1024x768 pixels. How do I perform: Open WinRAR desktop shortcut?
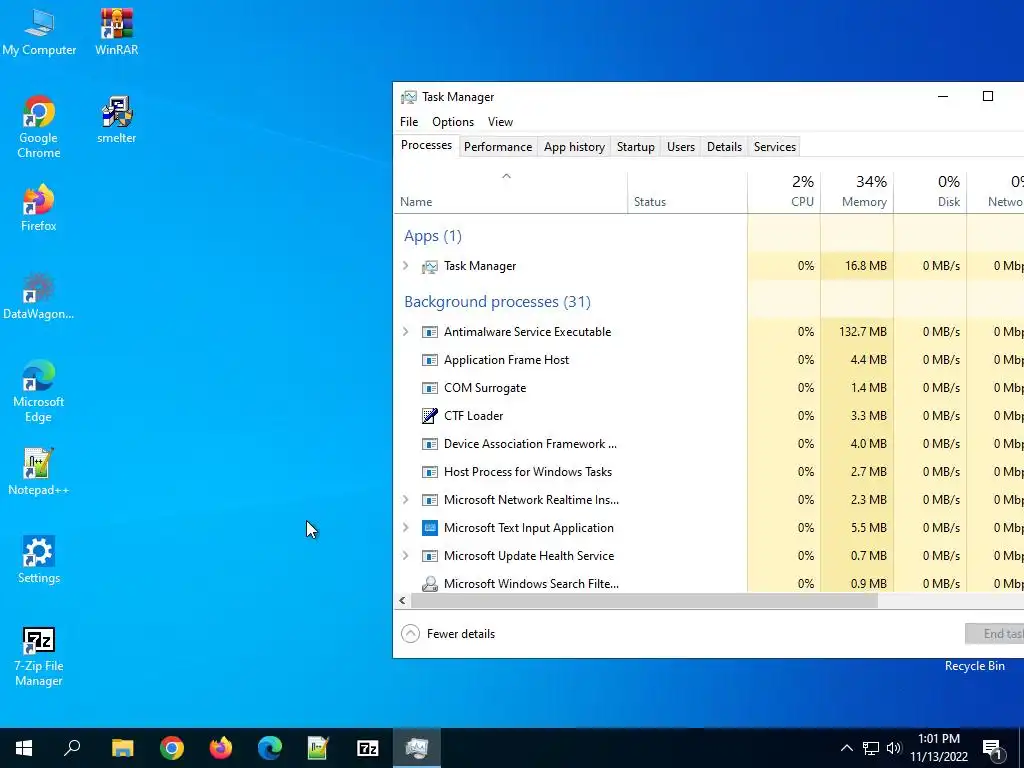(x=116, y=32)
